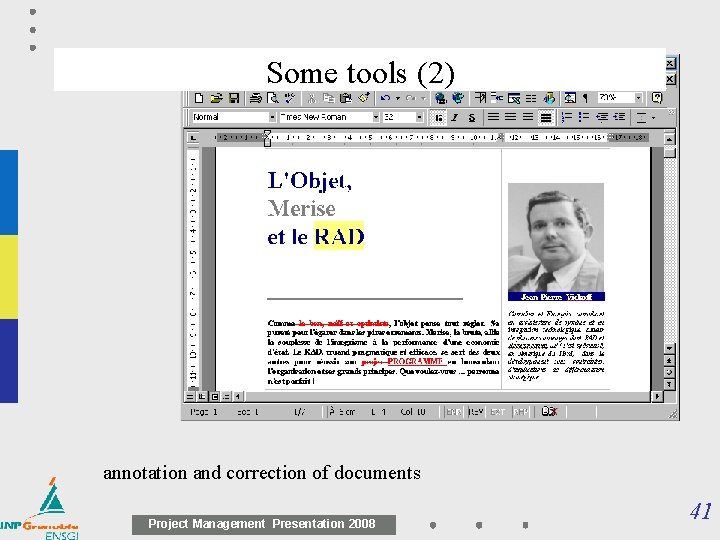
Task: Jump to next page browse button
Action: point(669,384)
